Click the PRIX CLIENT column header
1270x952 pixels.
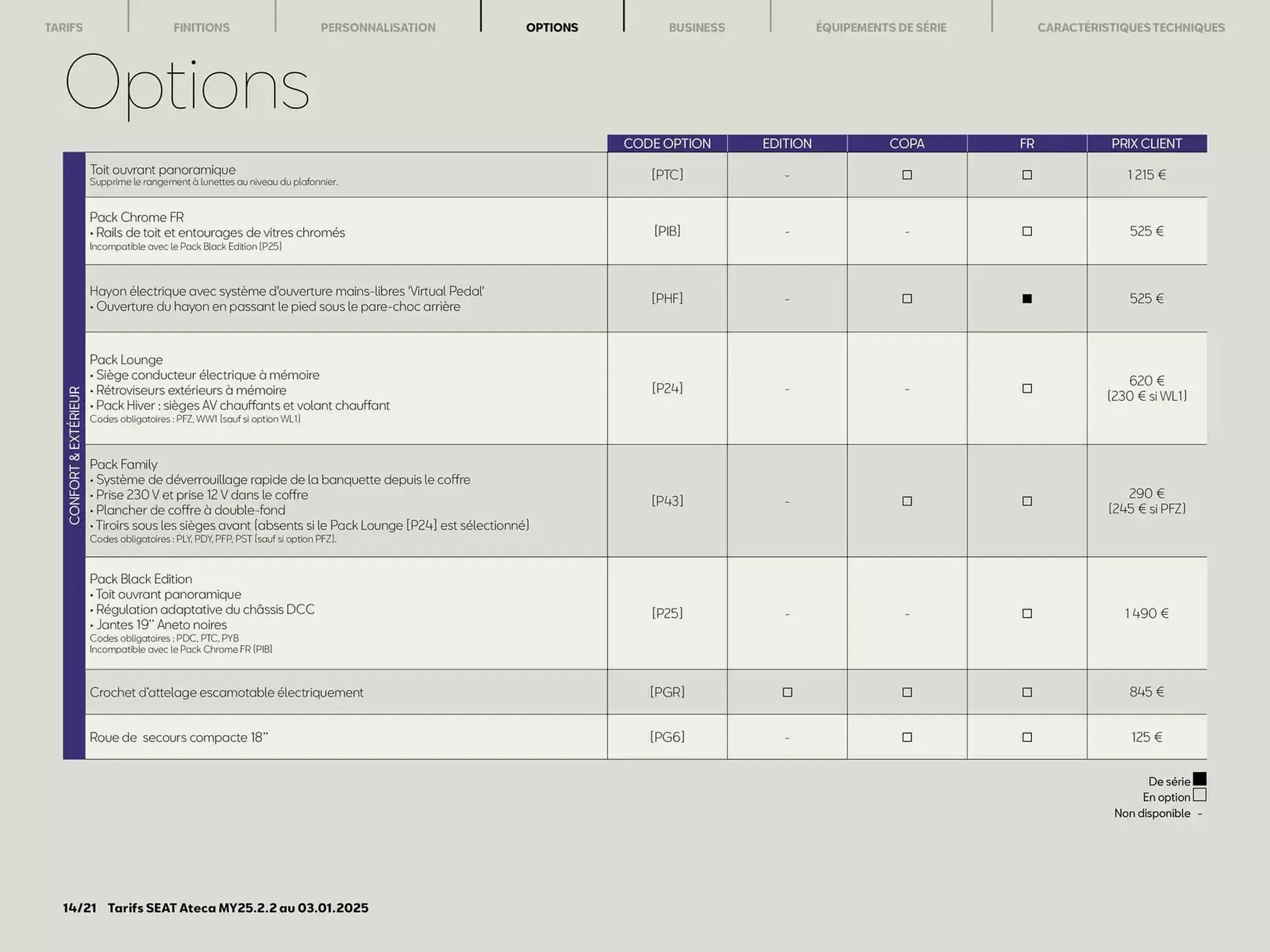pyautogui.click(x=1146, y=143)
